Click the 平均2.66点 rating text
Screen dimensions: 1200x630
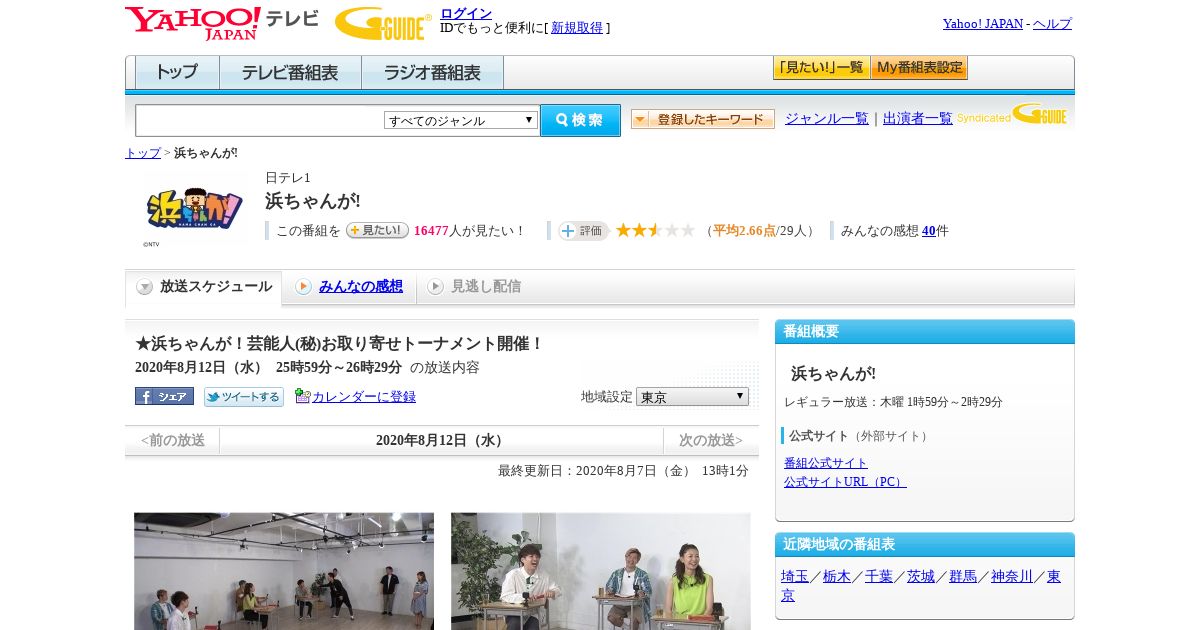pyautogui.click(x=744, y=231)
